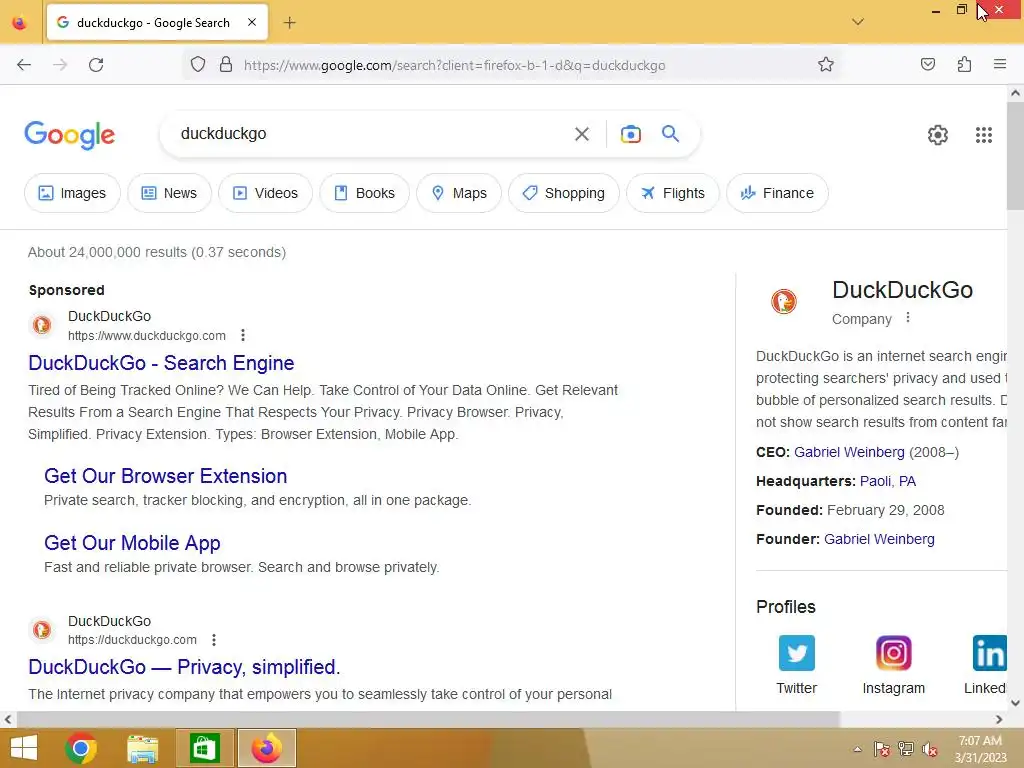Save page to Pocket icon
Image resolution: width=1024 pixels, height=768 pixels.
[927, 65]
